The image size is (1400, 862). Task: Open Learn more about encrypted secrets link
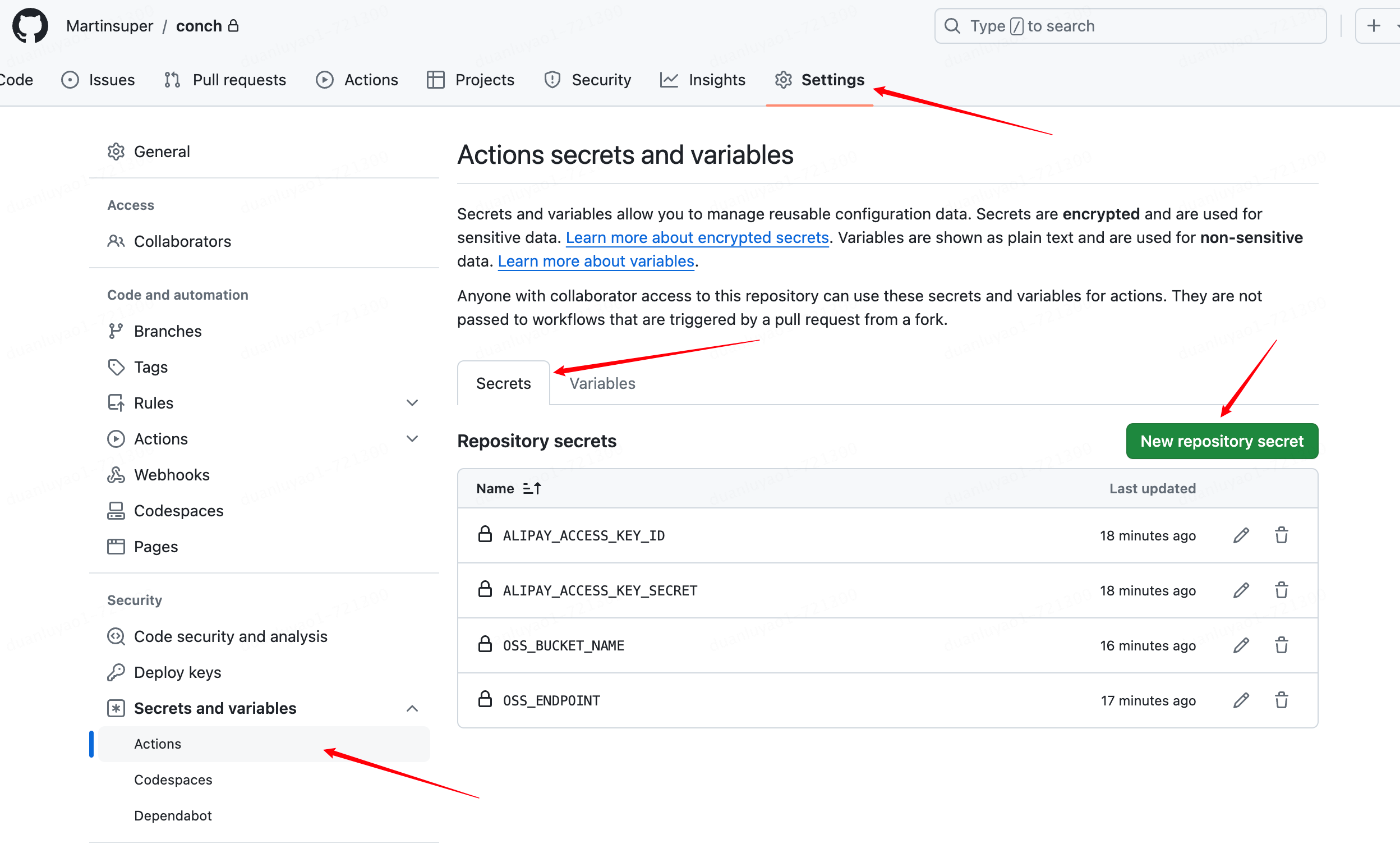coord(696,237)
